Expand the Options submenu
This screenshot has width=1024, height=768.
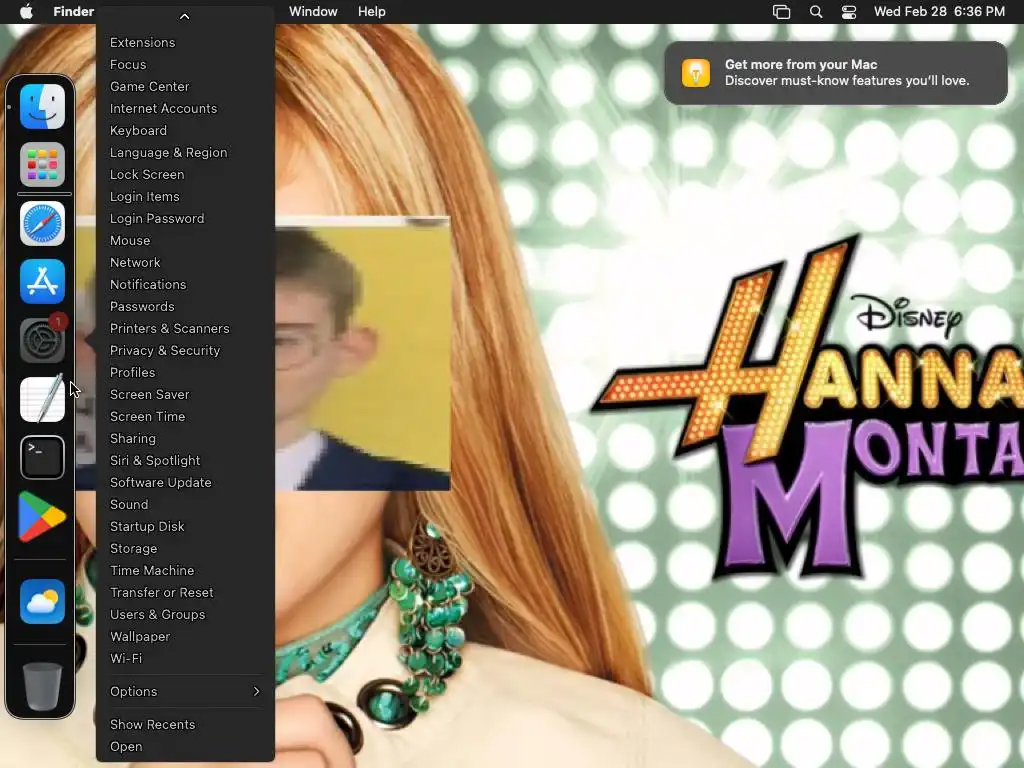click(x=185, y=692)
